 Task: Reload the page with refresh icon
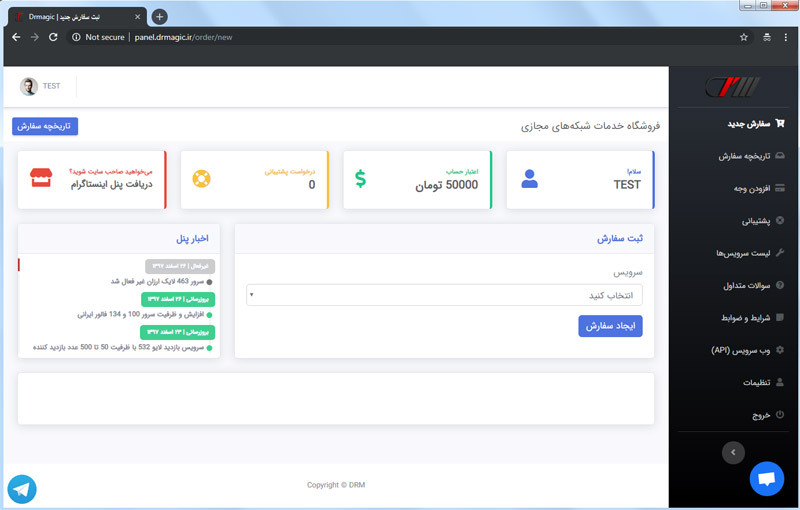click(x=53, y=37)
